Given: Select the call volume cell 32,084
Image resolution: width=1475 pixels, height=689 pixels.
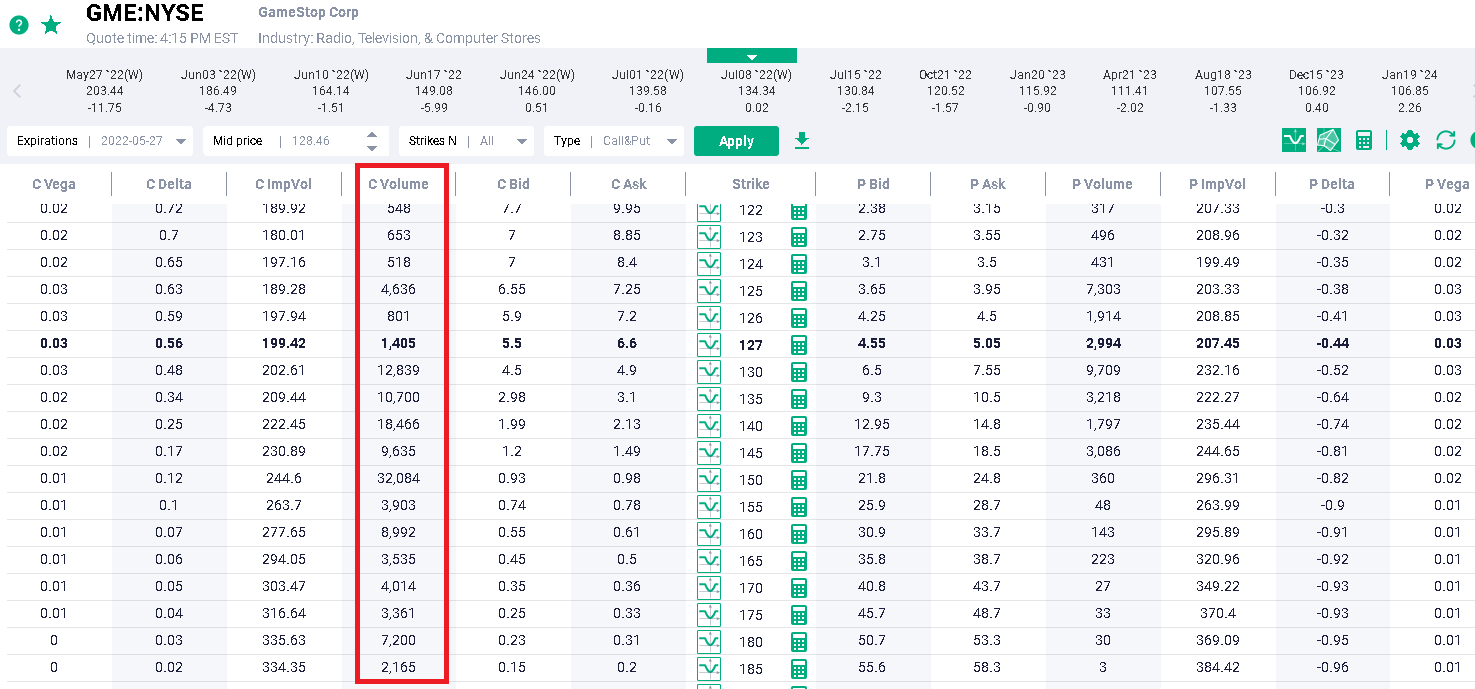Looking at the screenshot, I should (398, 478).
